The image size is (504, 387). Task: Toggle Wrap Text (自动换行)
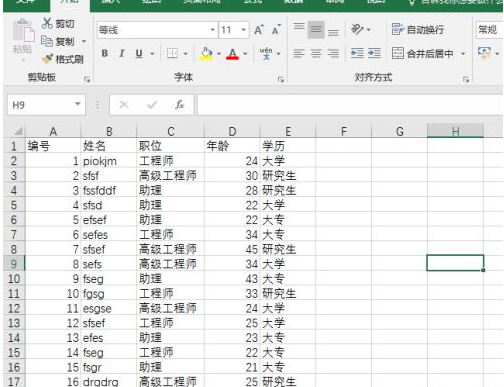(418, 30)
